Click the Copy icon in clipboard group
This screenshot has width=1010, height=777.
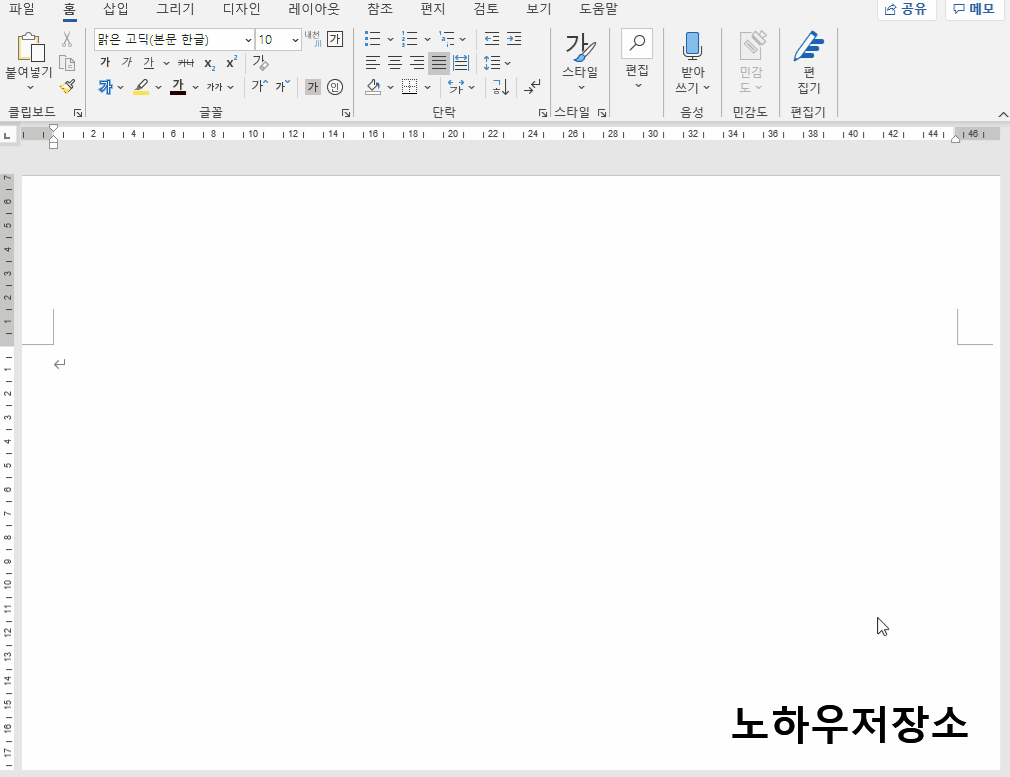pos(67,63)
